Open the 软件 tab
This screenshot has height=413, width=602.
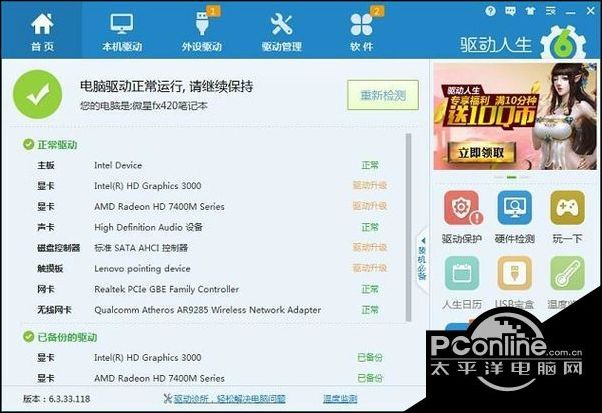pyautogui.click(x=361, y=31)
